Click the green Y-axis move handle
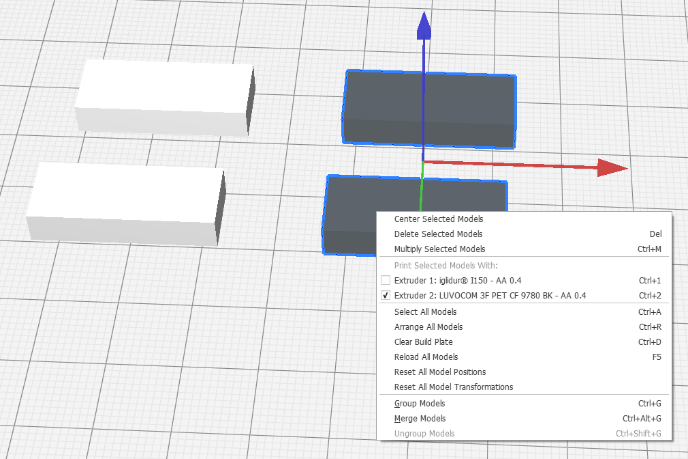This screenshot has width=688, height=459. pos(422,188)
